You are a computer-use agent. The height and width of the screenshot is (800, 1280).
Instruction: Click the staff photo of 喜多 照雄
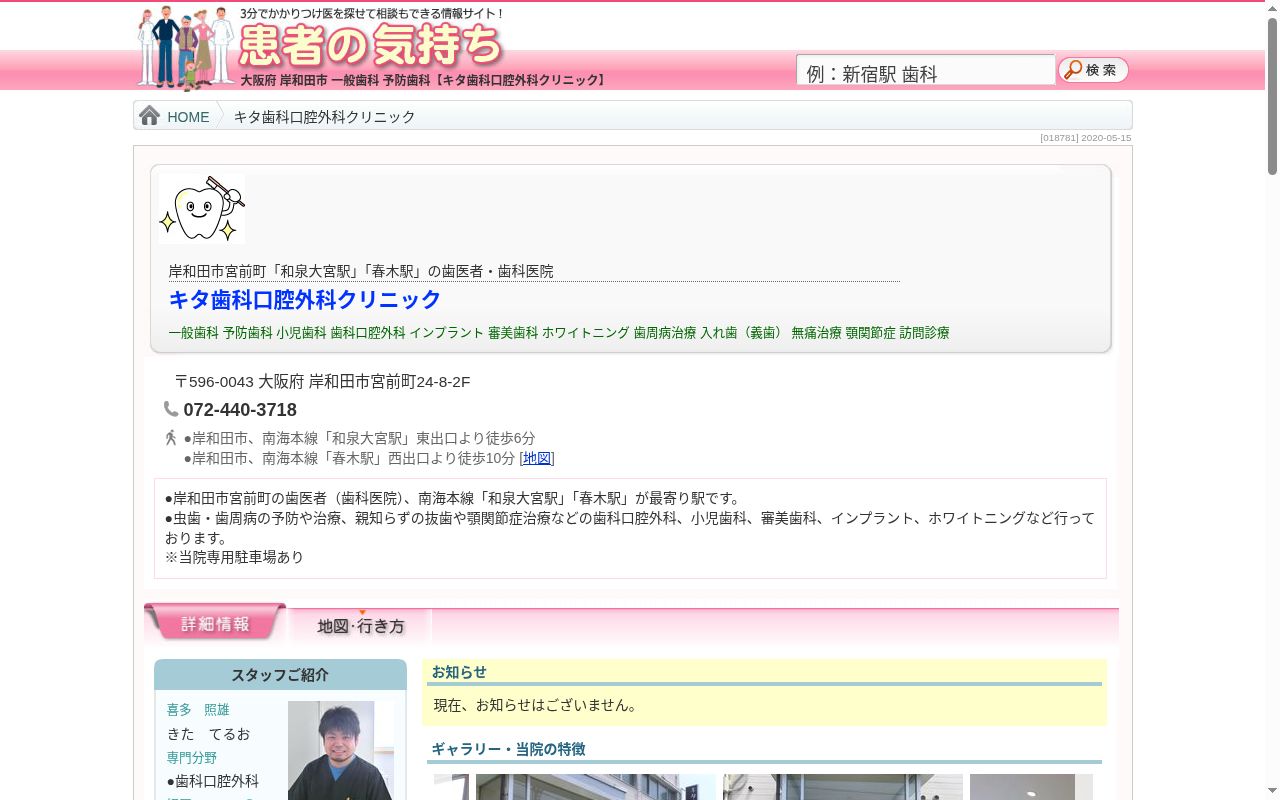pyautogui.click(x=340, y=750)
